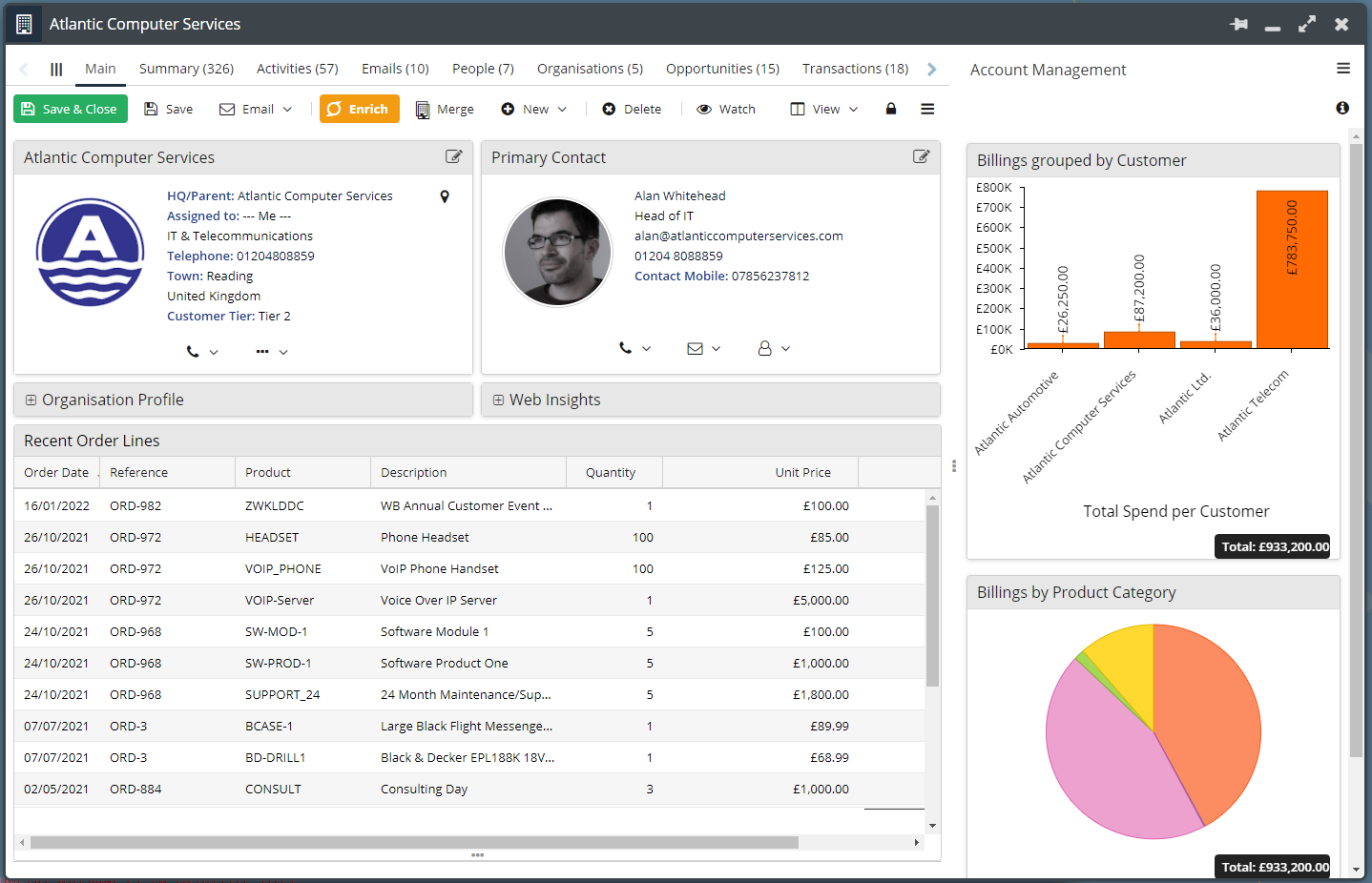
Task: Click the envelope icon in Primary Contact card
Action: 697,348
